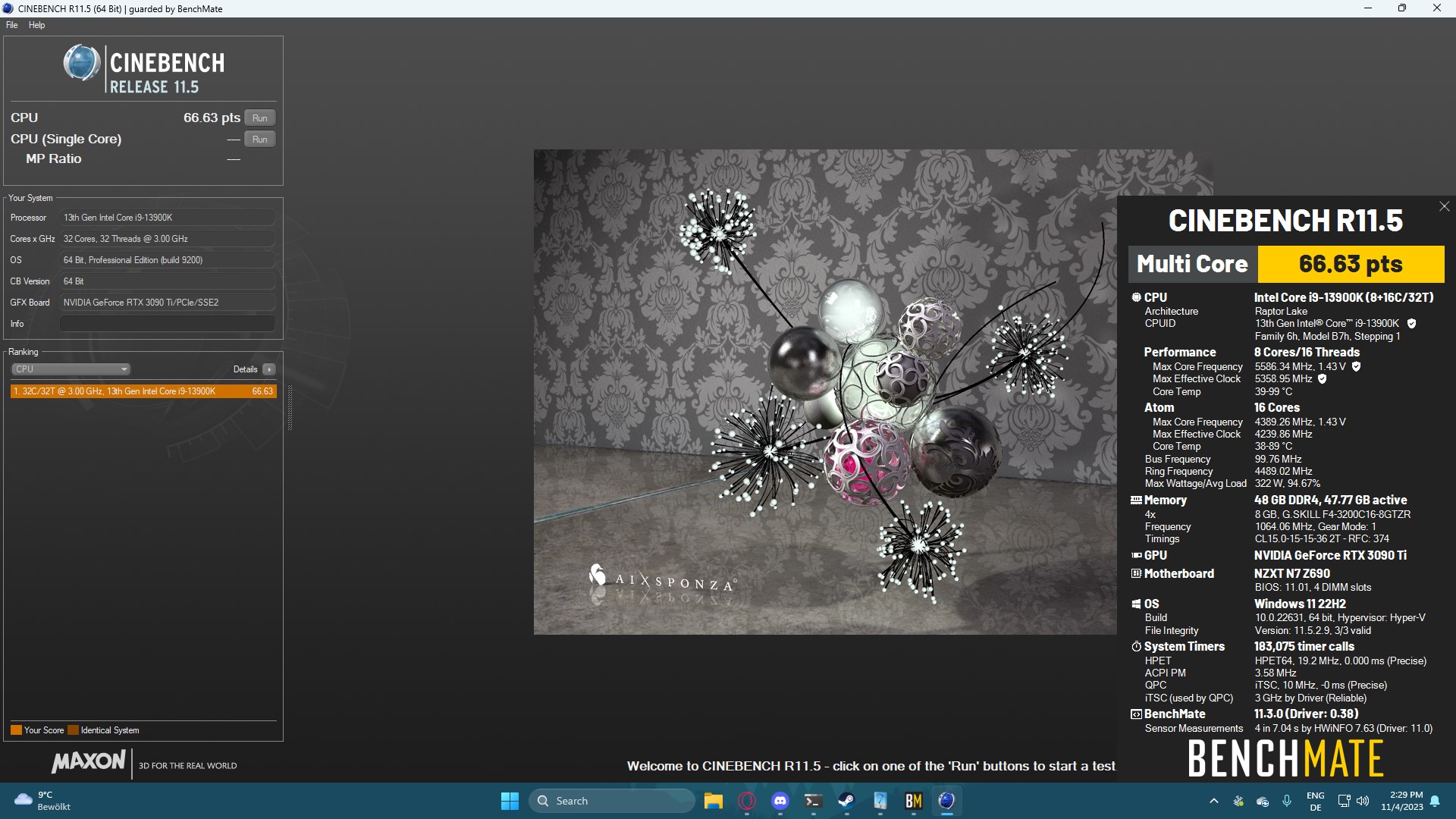Click the Cinebench taskbar icon

[x=947, y=801]
